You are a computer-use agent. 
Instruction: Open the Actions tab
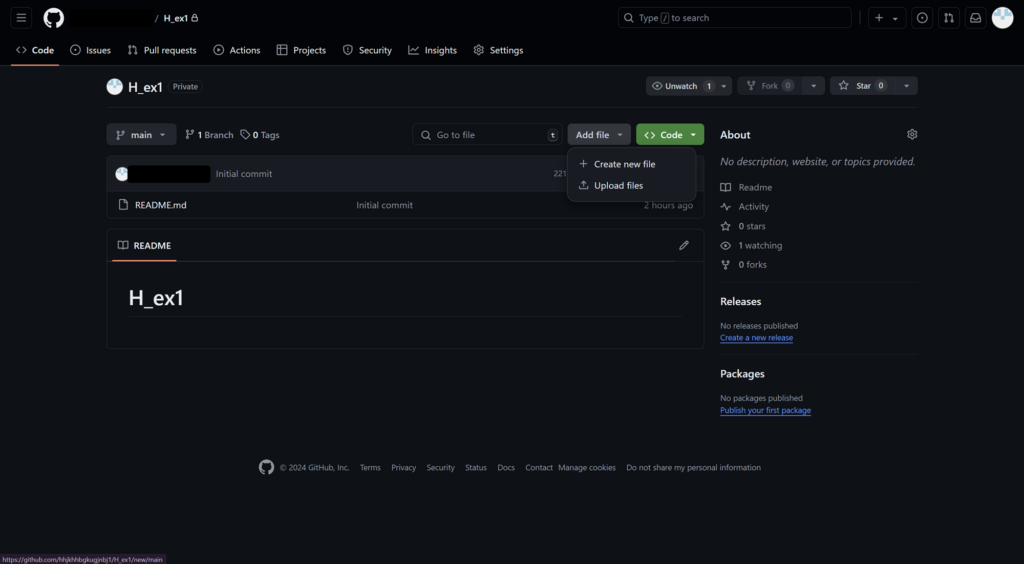click(237, 50)
